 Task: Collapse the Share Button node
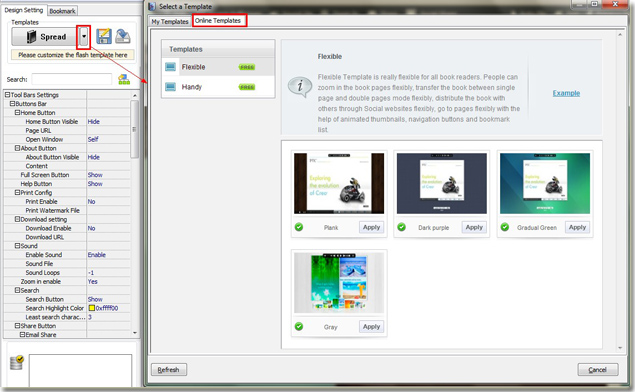coord(17,326)
